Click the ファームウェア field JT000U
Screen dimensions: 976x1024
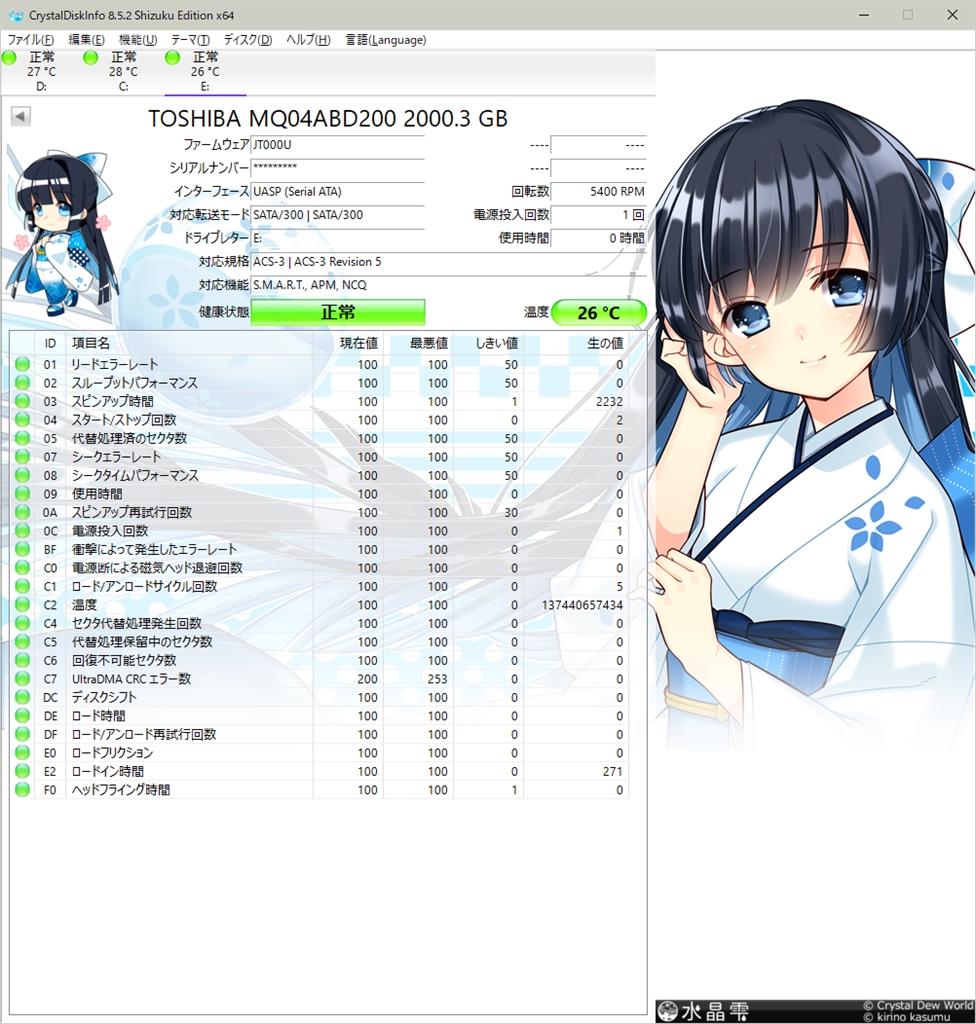pyautogui.click(x=338, y=145)
